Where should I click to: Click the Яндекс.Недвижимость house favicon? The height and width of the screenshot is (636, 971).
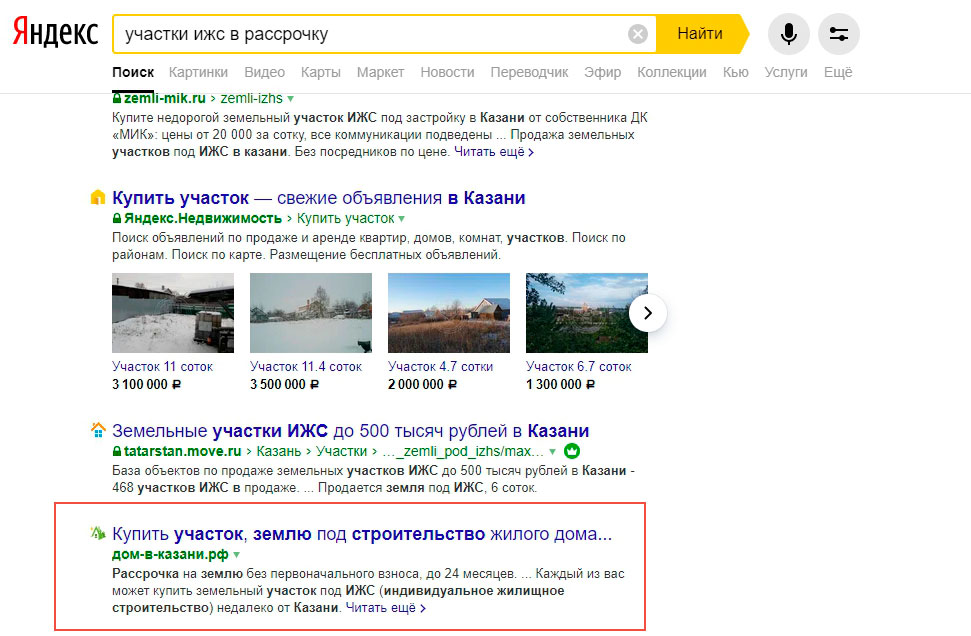(x=98, y=198)
